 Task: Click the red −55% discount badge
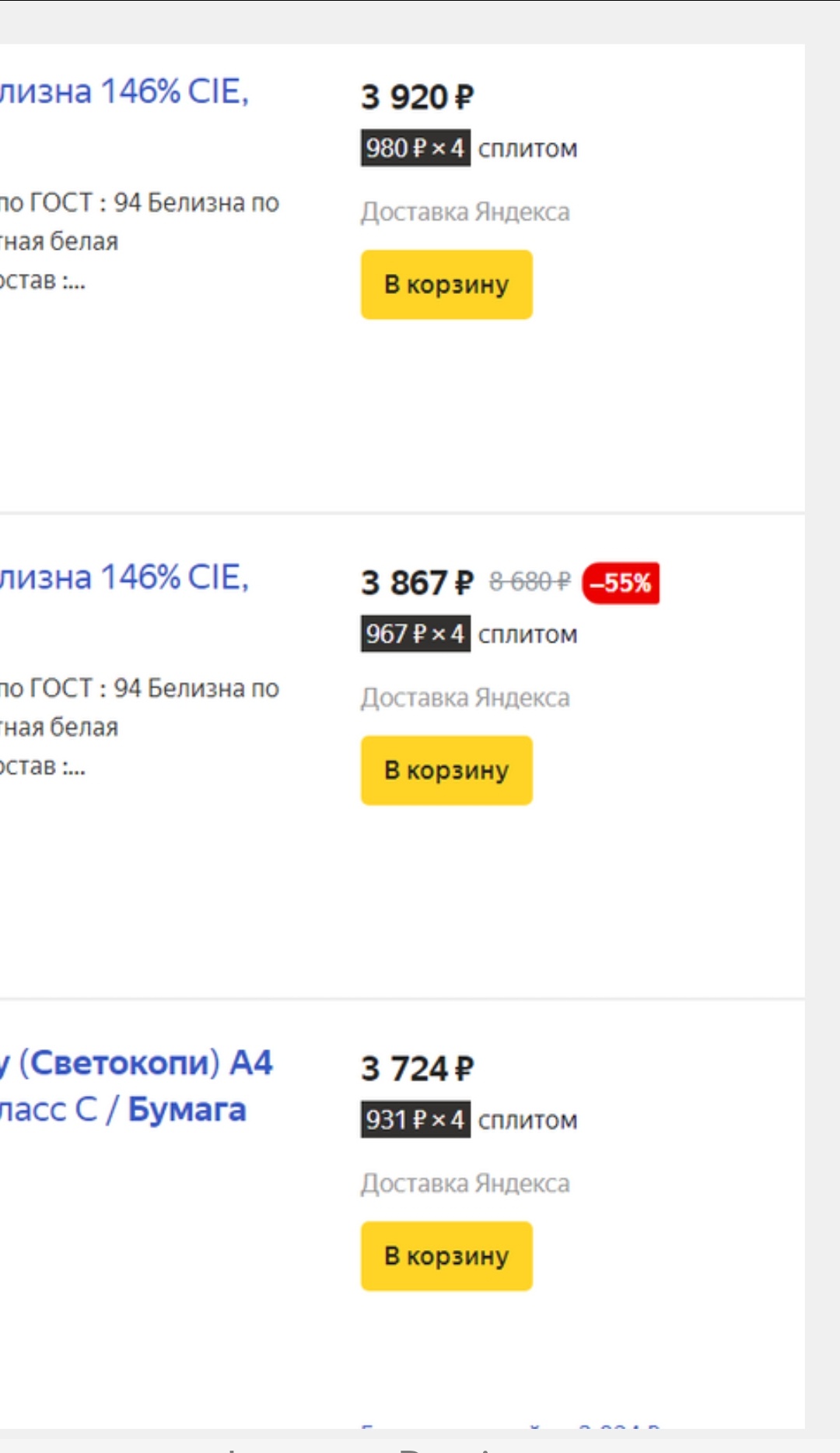pos(621,583)
